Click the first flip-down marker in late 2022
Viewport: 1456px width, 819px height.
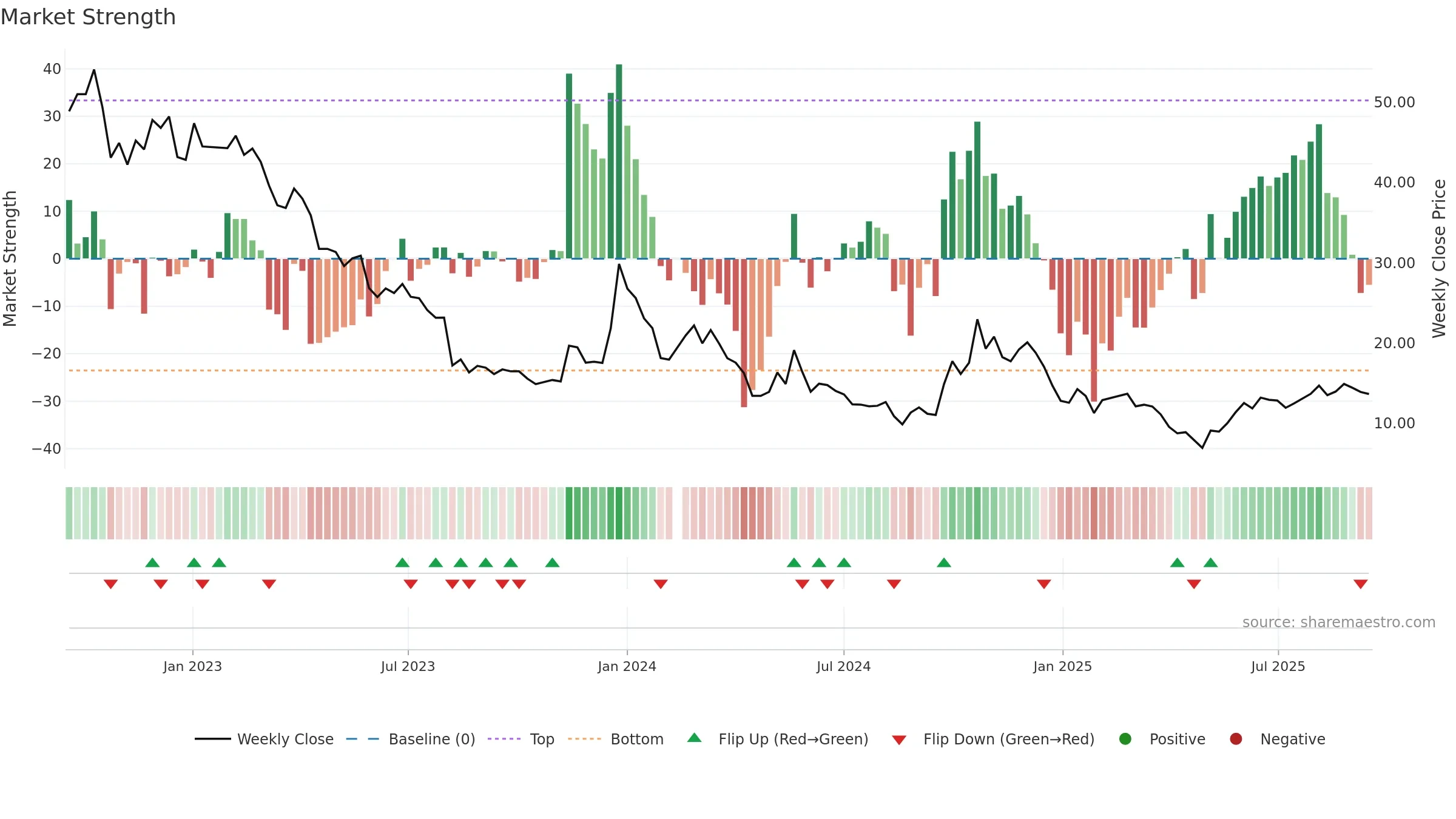[110, 584]
